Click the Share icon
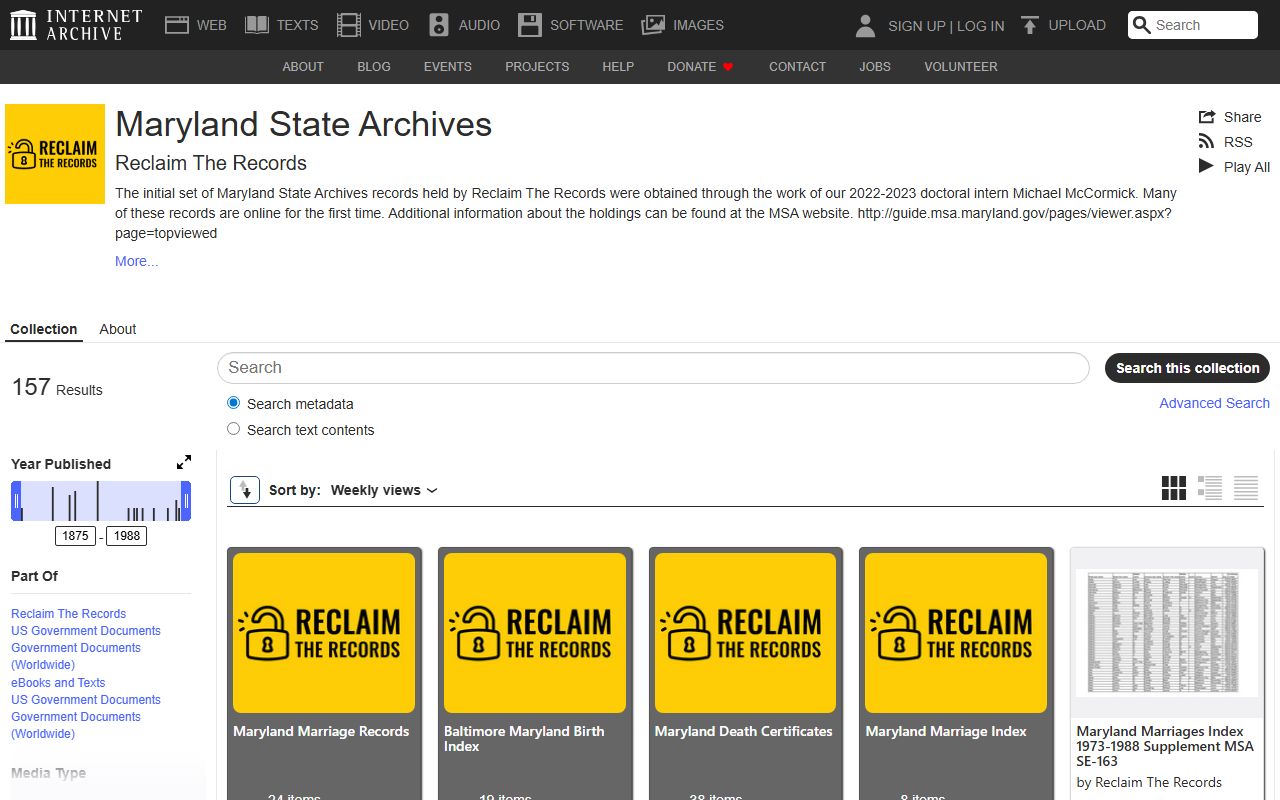Screen dimensions: 1280x800 (1207, 117)
